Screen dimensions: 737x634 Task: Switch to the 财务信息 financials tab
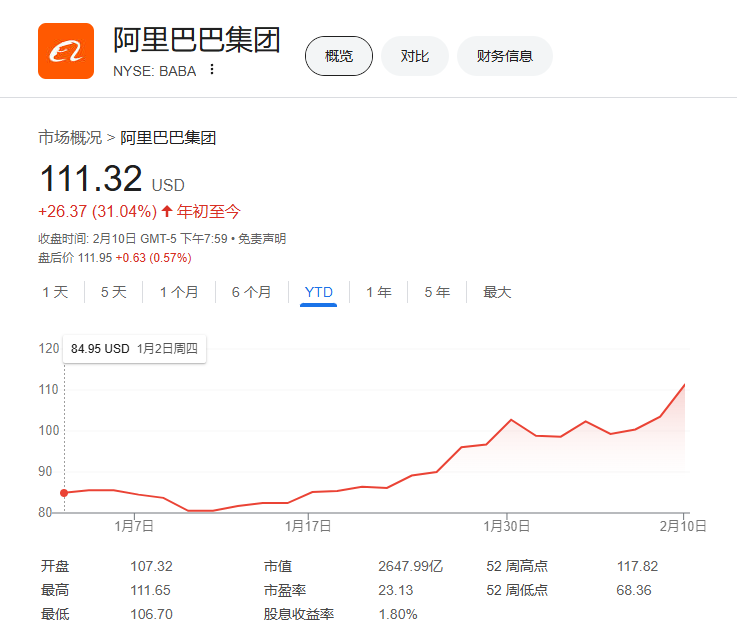[504, 56]
